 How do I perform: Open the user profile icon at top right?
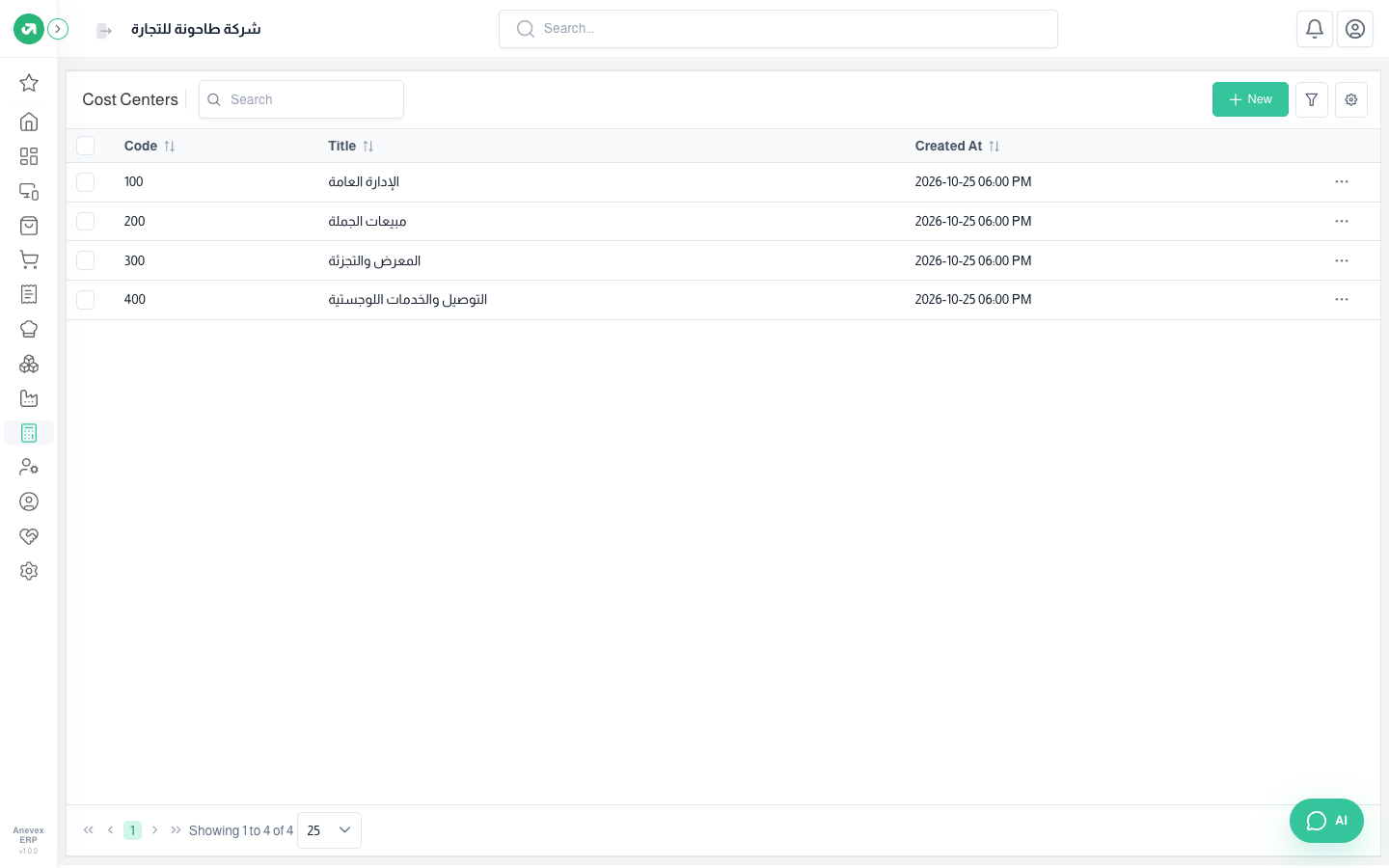click(x=1355, y=29)
